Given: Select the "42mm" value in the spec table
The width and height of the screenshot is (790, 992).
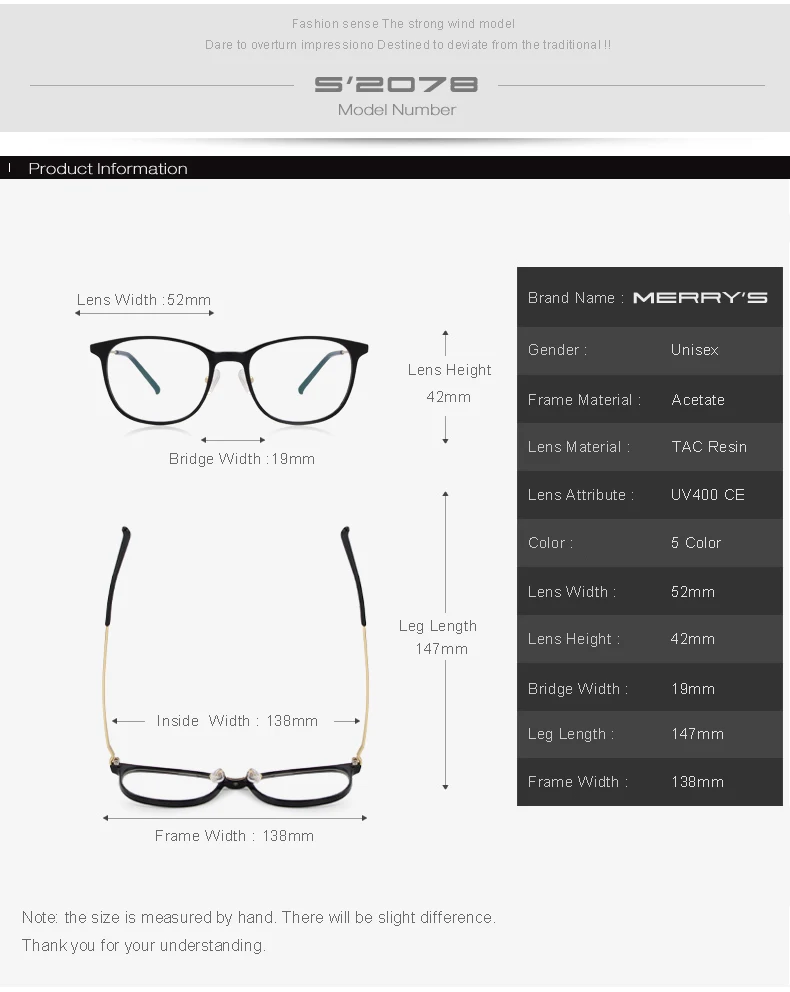Looking at the screenshot, I should 693,639.
